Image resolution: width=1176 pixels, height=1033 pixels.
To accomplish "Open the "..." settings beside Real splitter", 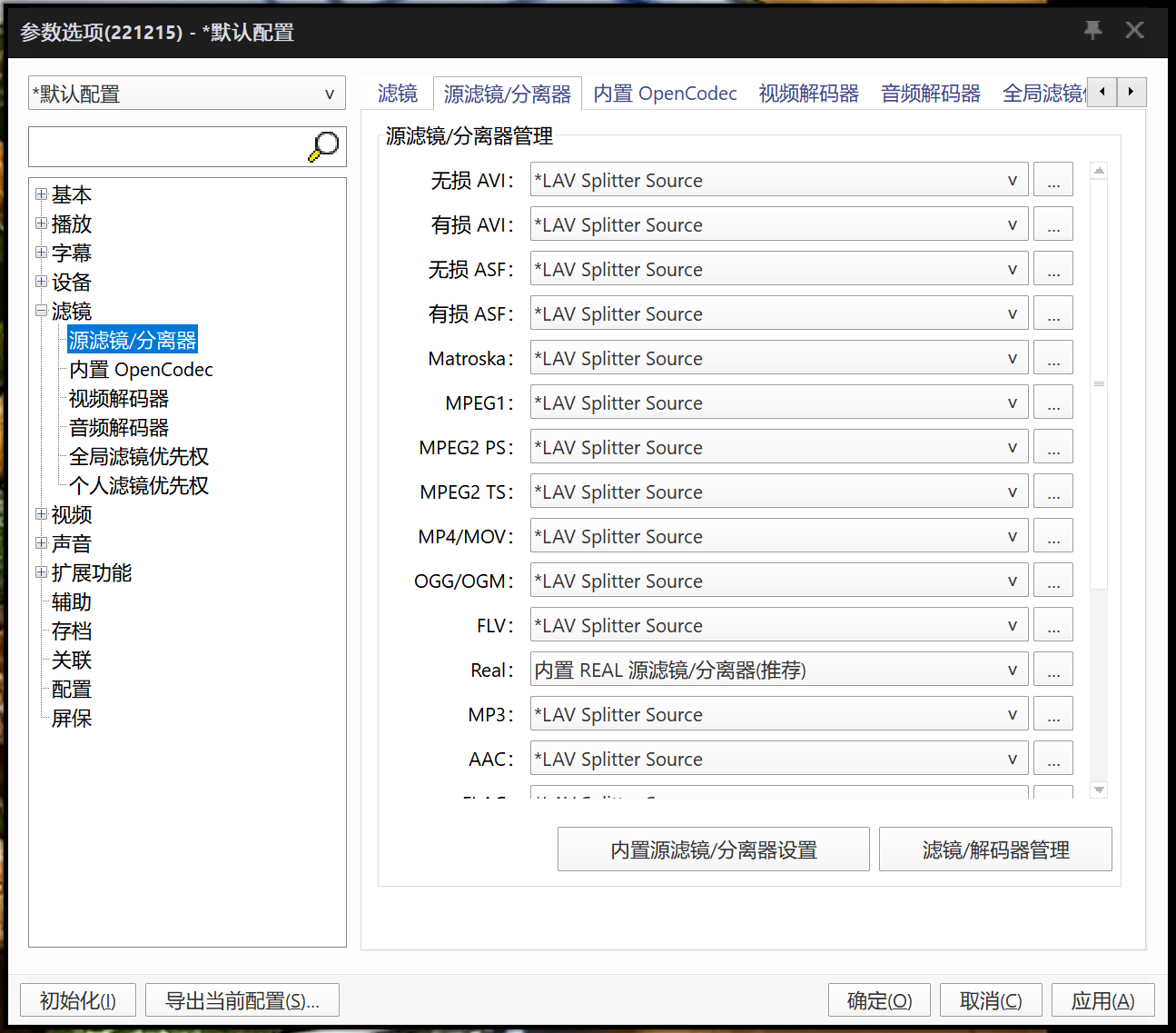I will pyautogui.click(x=1052, y=669).
